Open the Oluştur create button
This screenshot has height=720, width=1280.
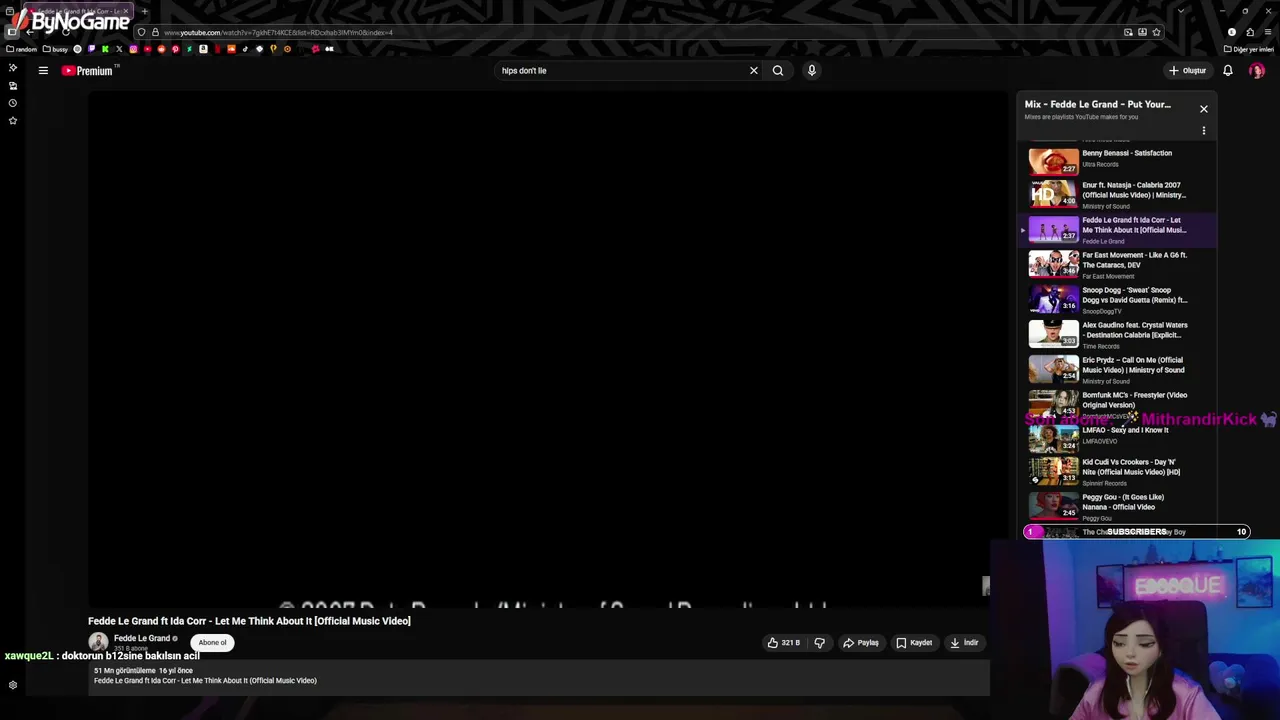[1187, 70]
